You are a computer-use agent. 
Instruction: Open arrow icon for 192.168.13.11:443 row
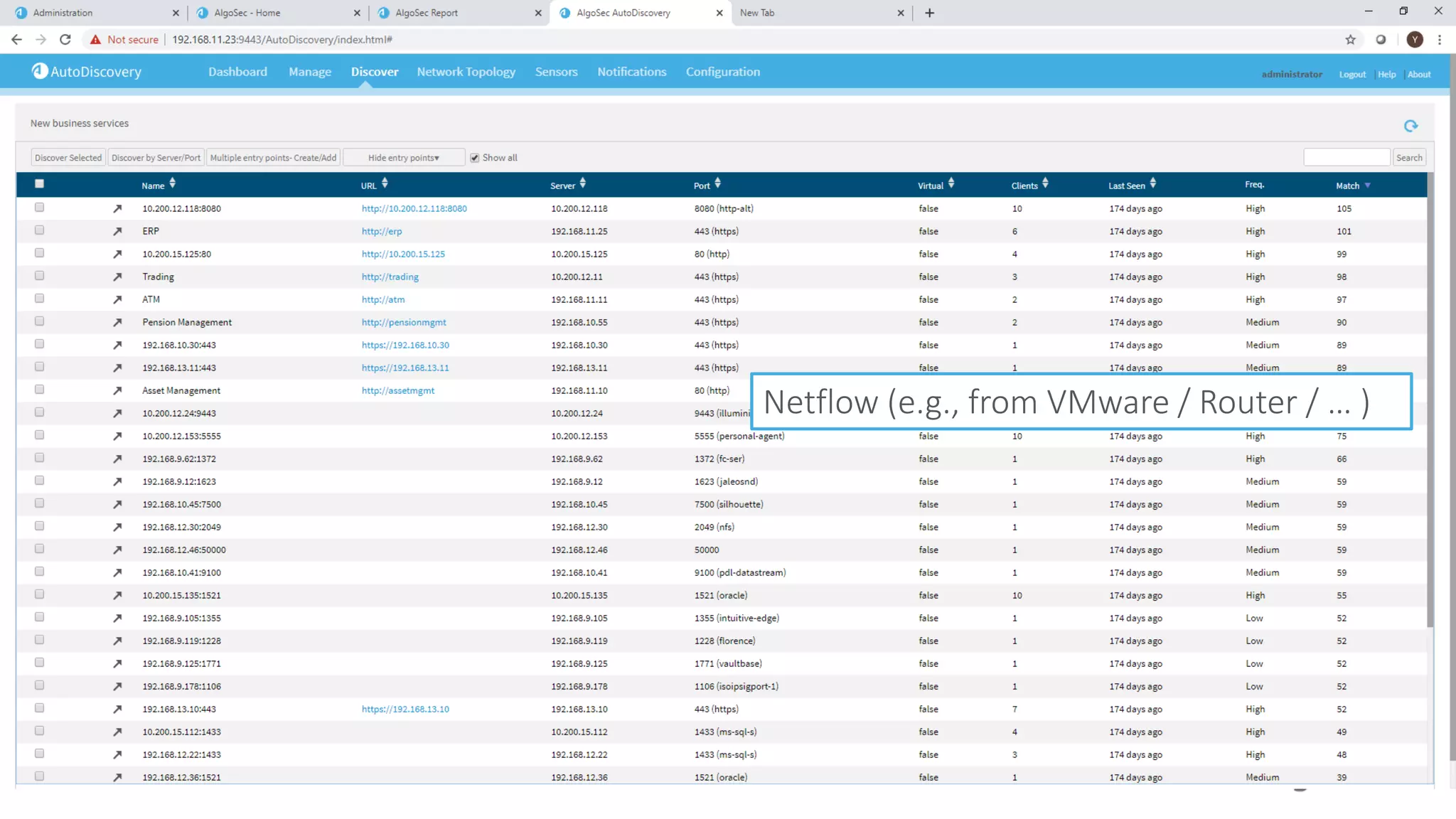[x=117, y=368]
